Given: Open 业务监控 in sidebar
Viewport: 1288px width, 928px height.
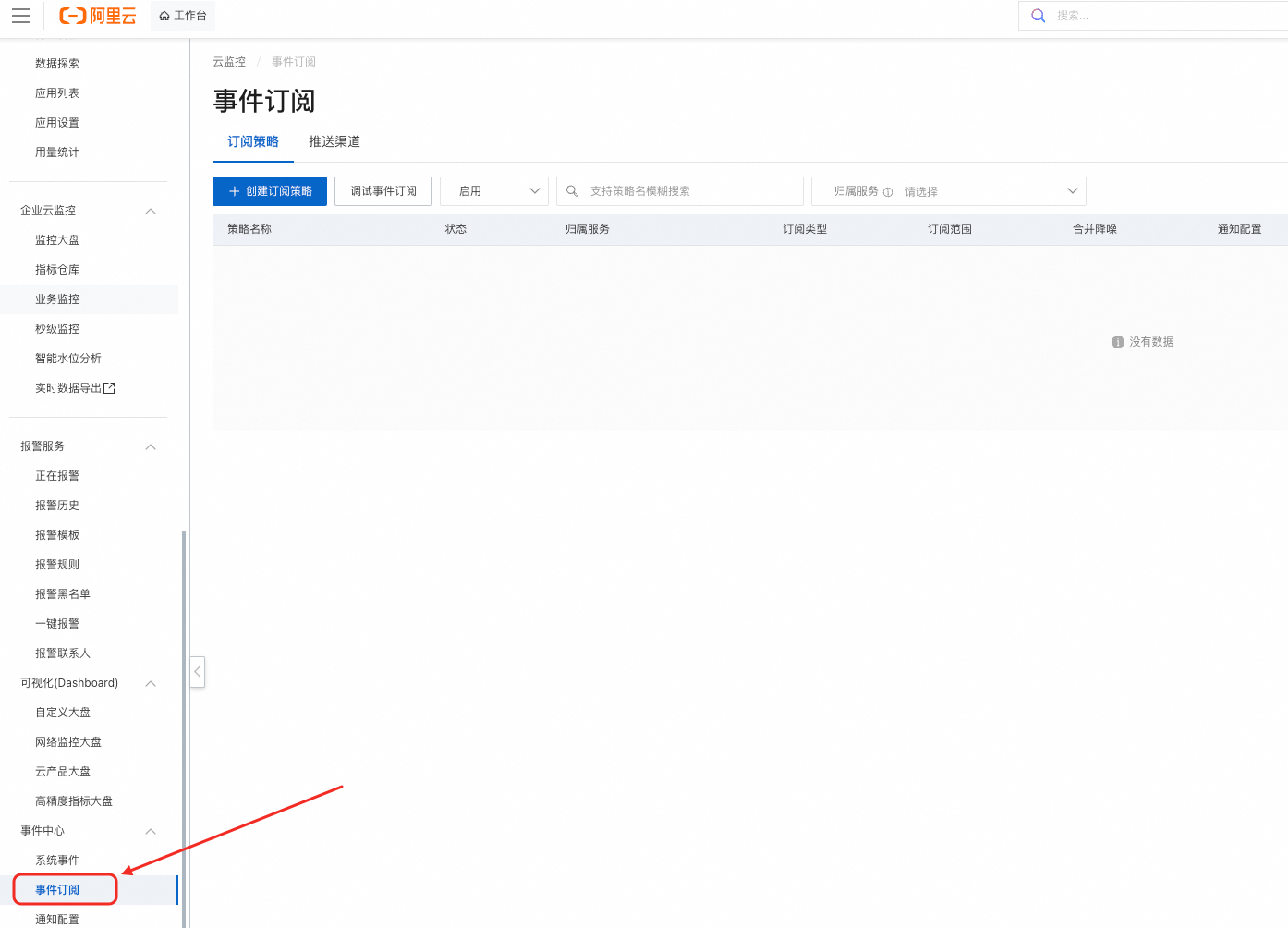Looking at the screenshot, I should point(57,299).
